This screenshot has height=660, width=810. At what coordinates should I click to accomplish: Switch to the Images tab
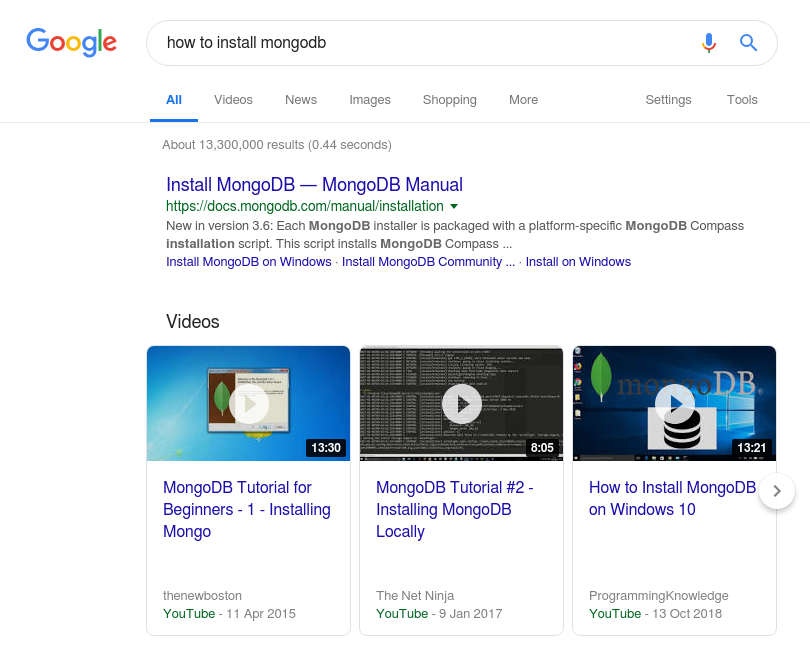[x=370, y=100]
